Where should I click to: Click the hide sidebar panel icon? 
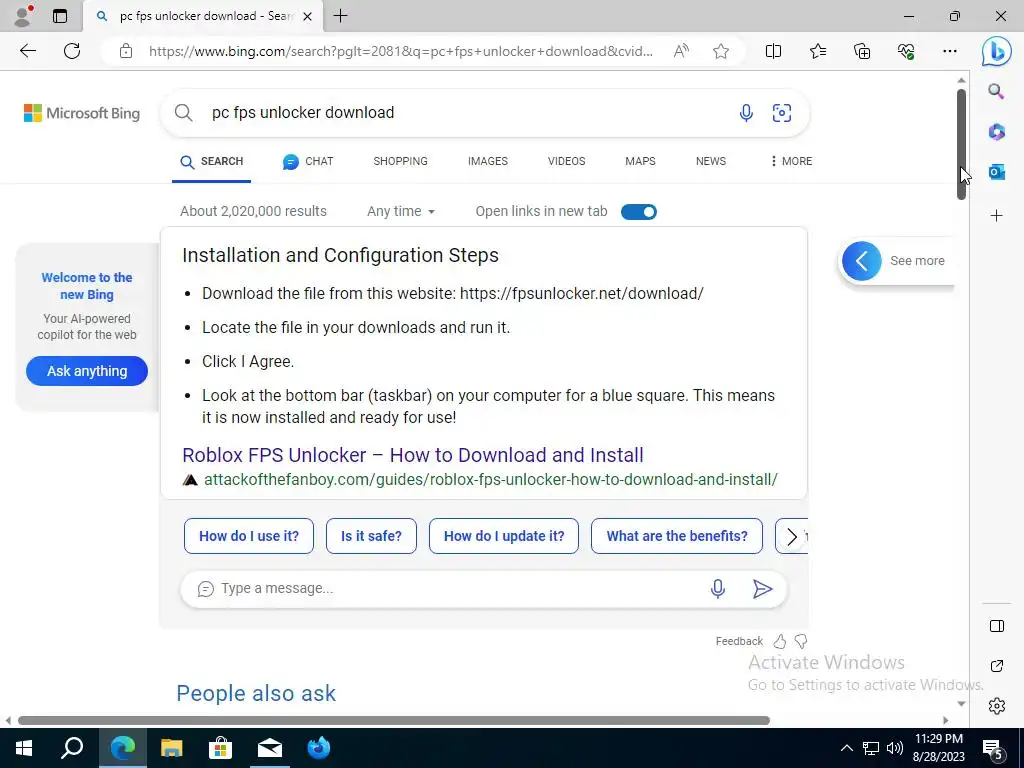tap(997, 626)
